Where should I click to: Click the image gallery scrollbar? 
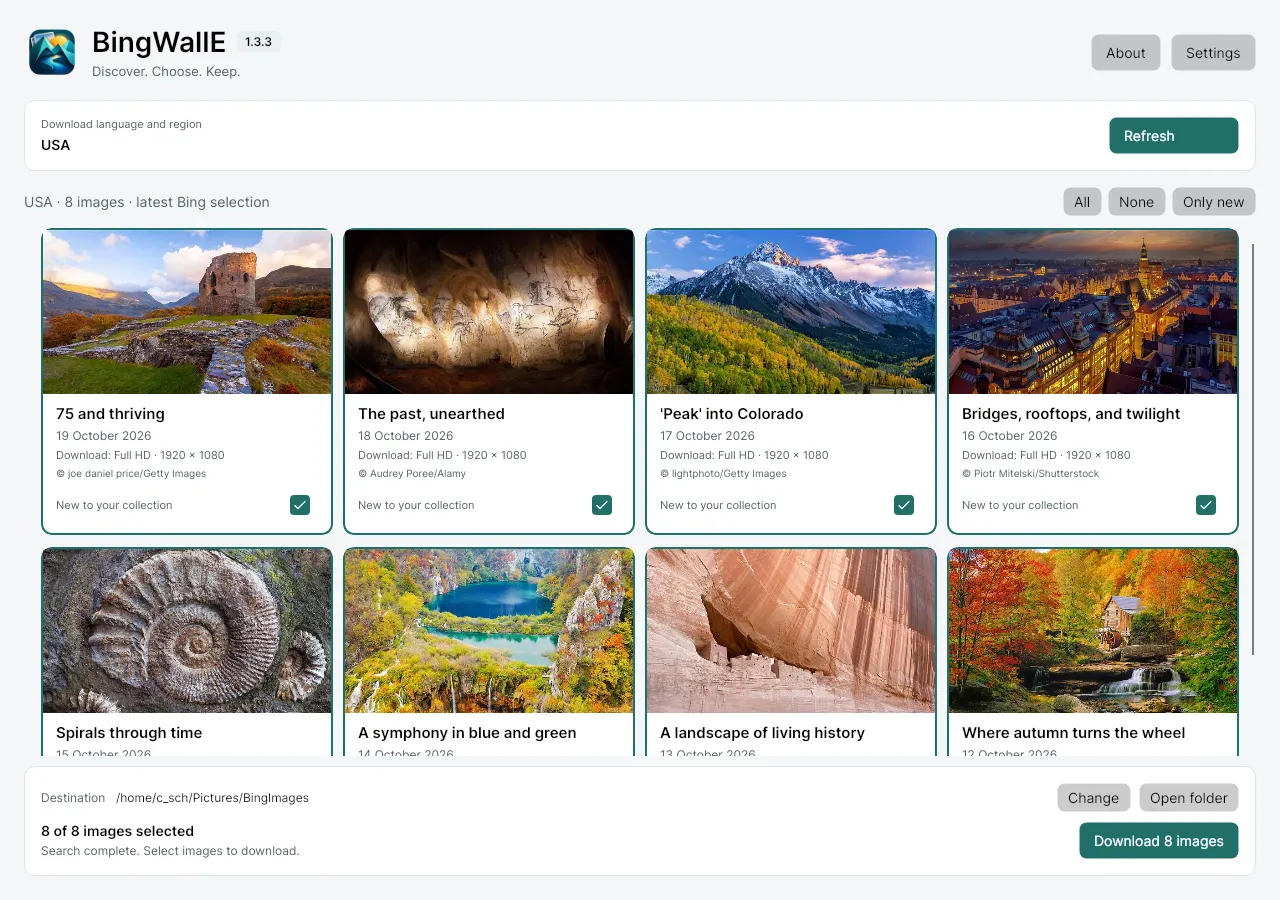point(1253,449)
